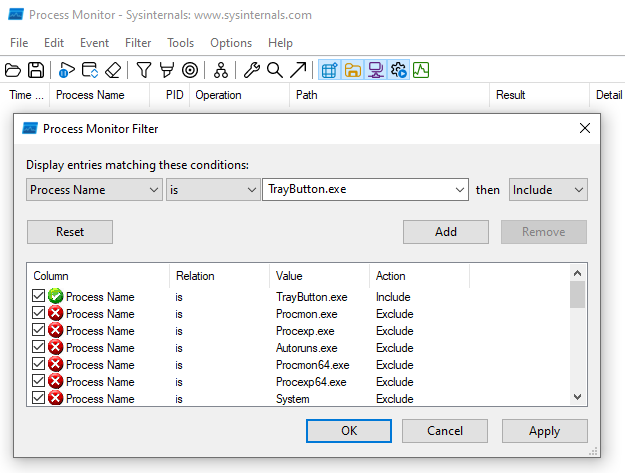Viewport: 625px width, 473px height.
Task: Uncheck the Procexp.exe filter checkbox
Action: [38, 330]
